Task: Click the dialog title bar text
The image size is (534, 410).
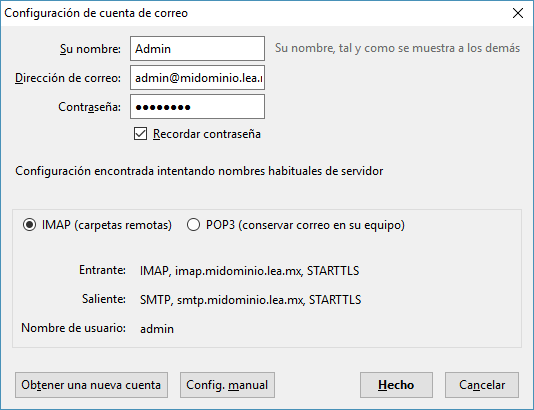Action: coord(96,13)
